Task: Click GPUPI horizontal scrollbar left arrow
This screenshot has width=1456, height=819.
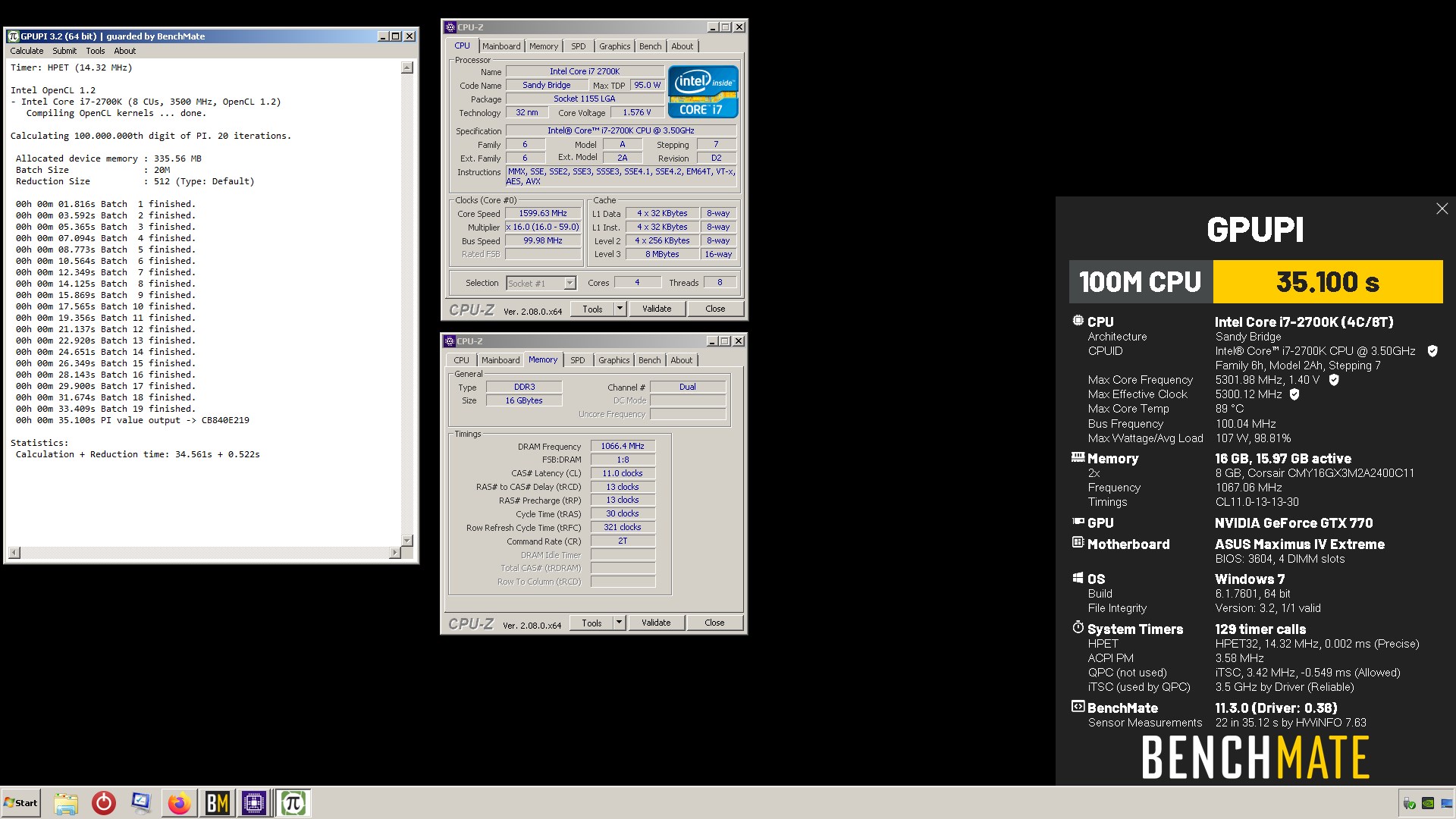Action: point(14,552)
